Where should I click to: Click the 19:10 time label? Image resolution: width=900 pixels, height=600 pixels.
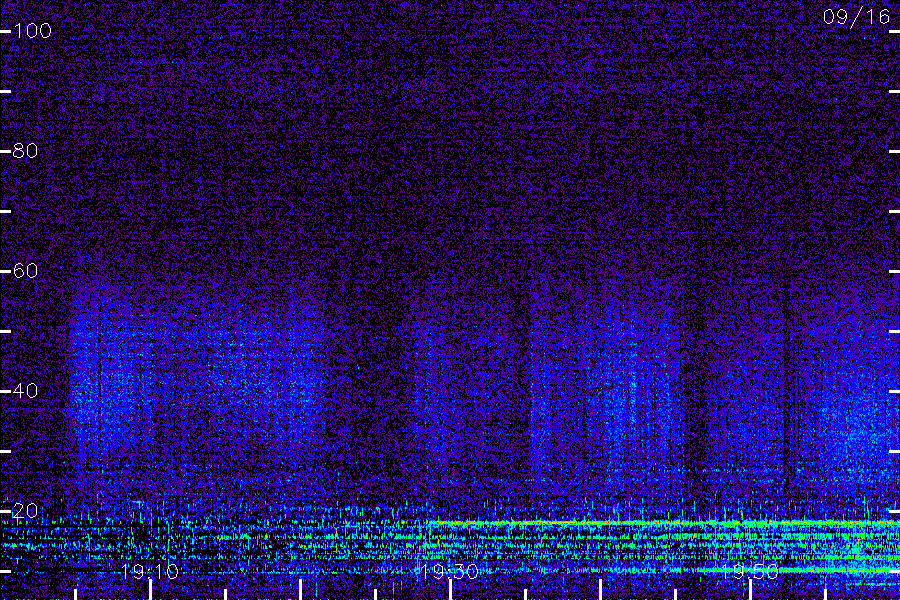[x=150, y=571]
